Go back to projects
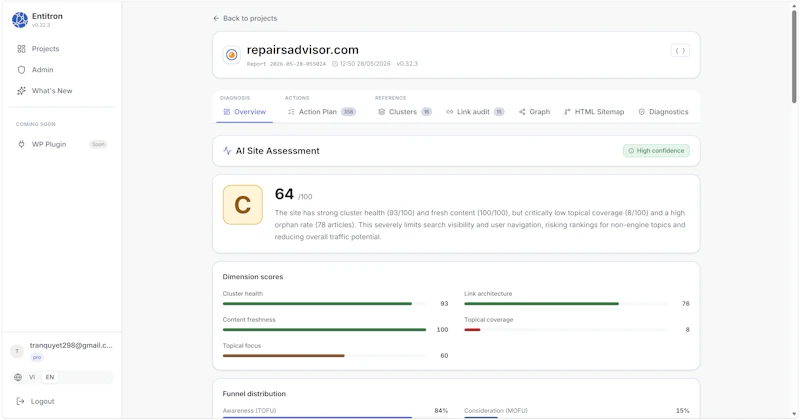 pos(245,18)
